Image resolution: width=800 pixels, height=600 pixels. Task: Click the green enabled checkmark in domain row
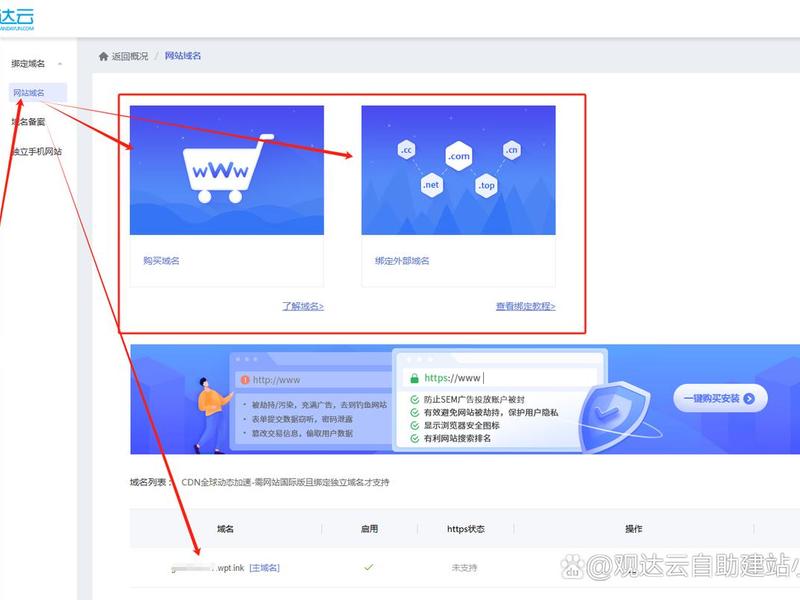[369, 567]
